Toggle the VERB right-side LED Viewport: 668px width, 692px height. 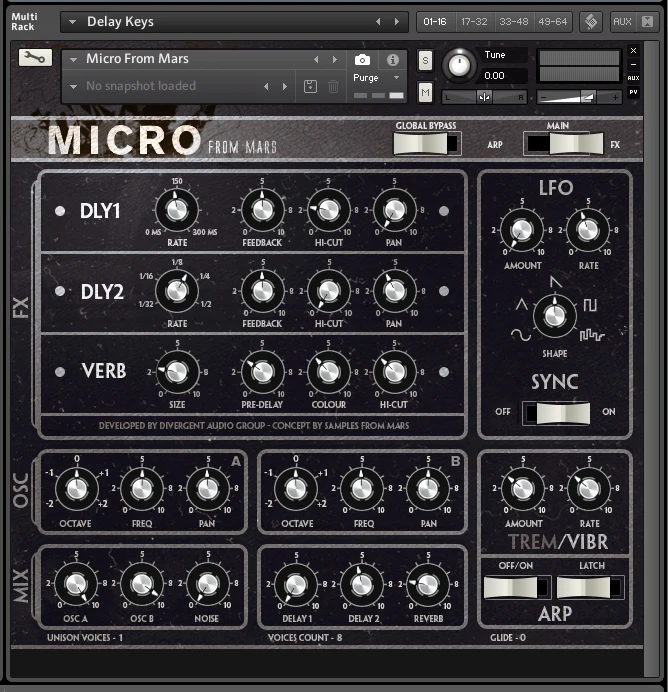[x=444, y=372]
